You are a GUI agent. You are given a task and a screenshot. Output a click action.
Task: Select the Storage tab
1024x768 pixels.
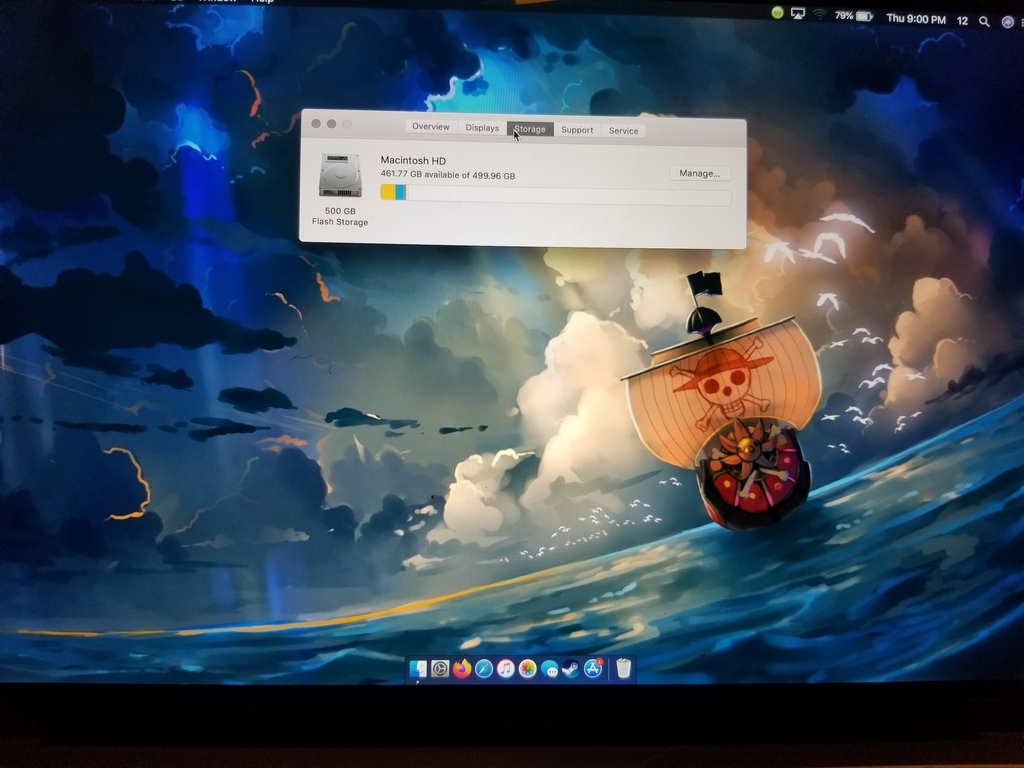pos(530,129)
